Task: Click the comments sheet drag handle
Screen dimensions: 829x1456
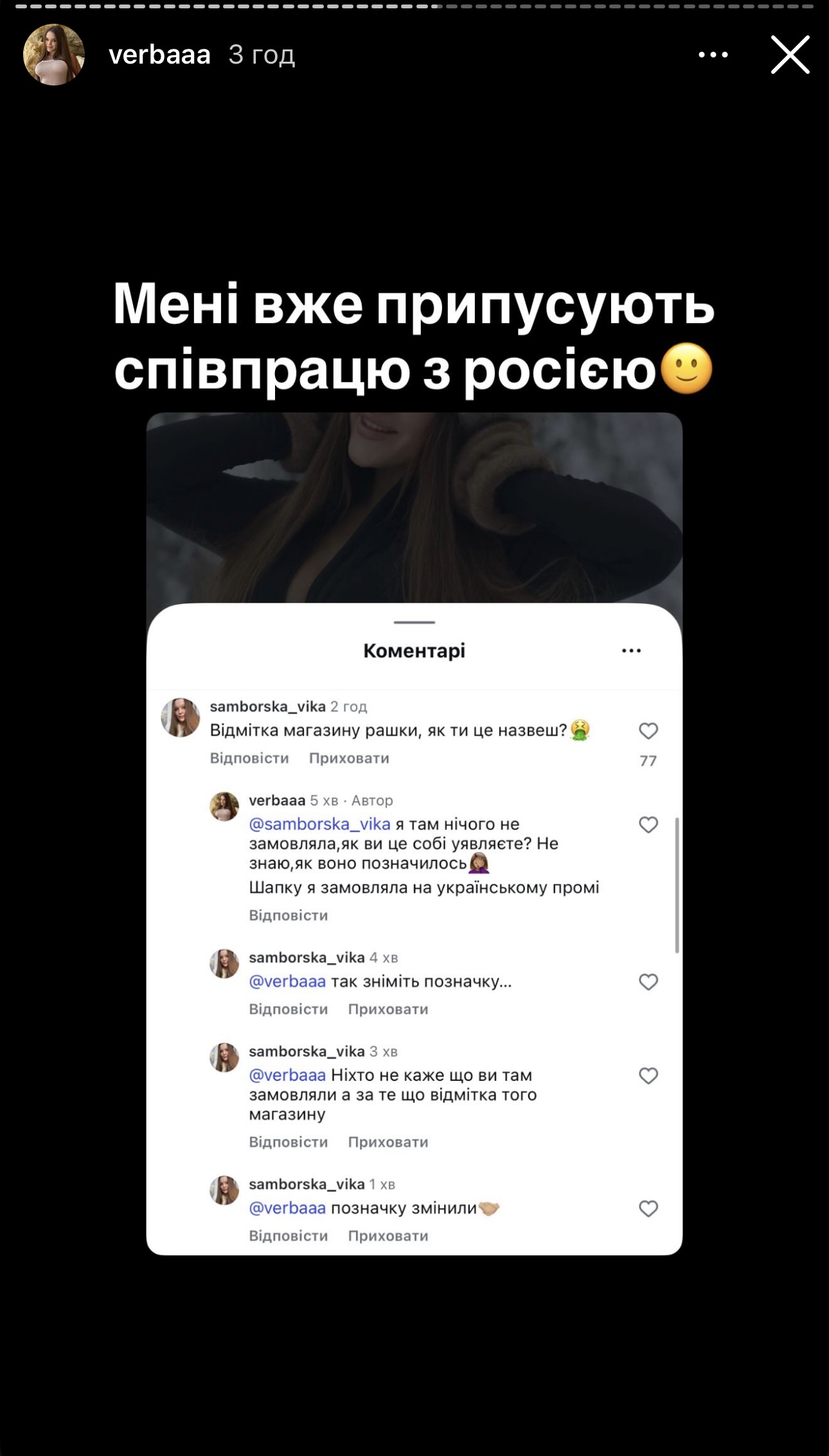Action: [x=415, y=623]
